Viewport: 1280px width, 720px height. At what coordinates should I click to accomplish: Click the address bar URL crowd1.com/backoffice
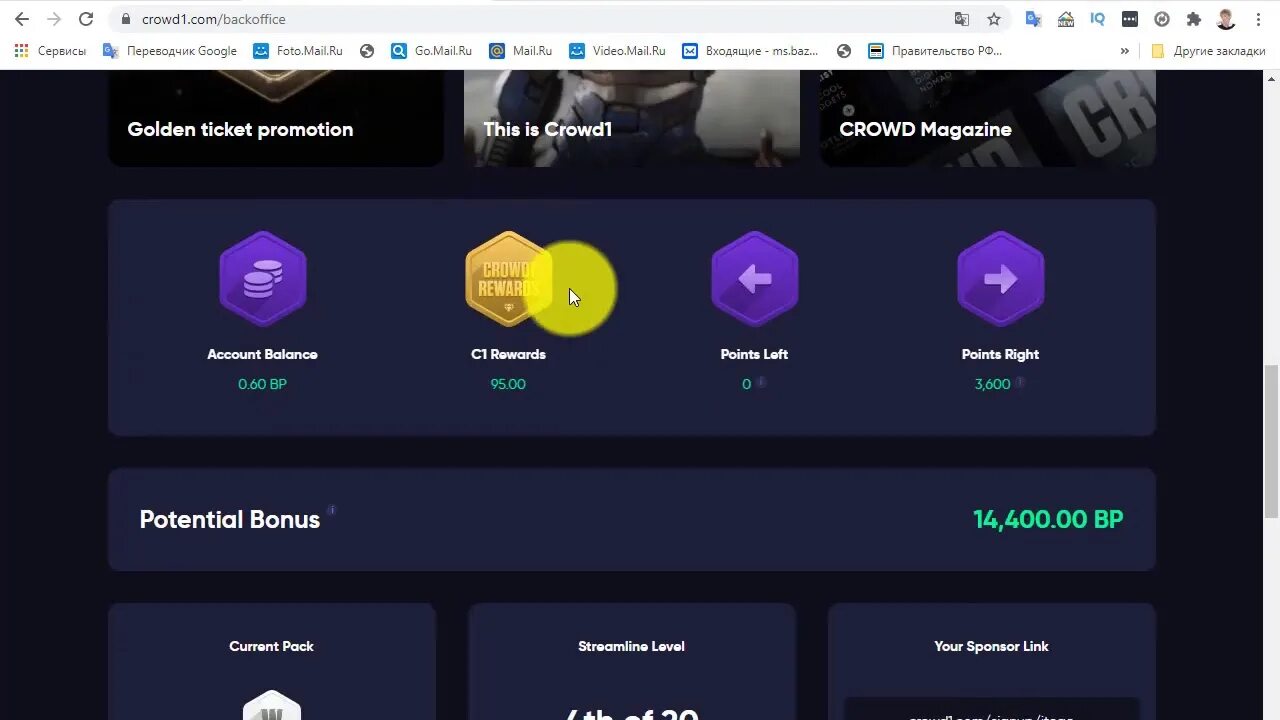tap(214, 19)
